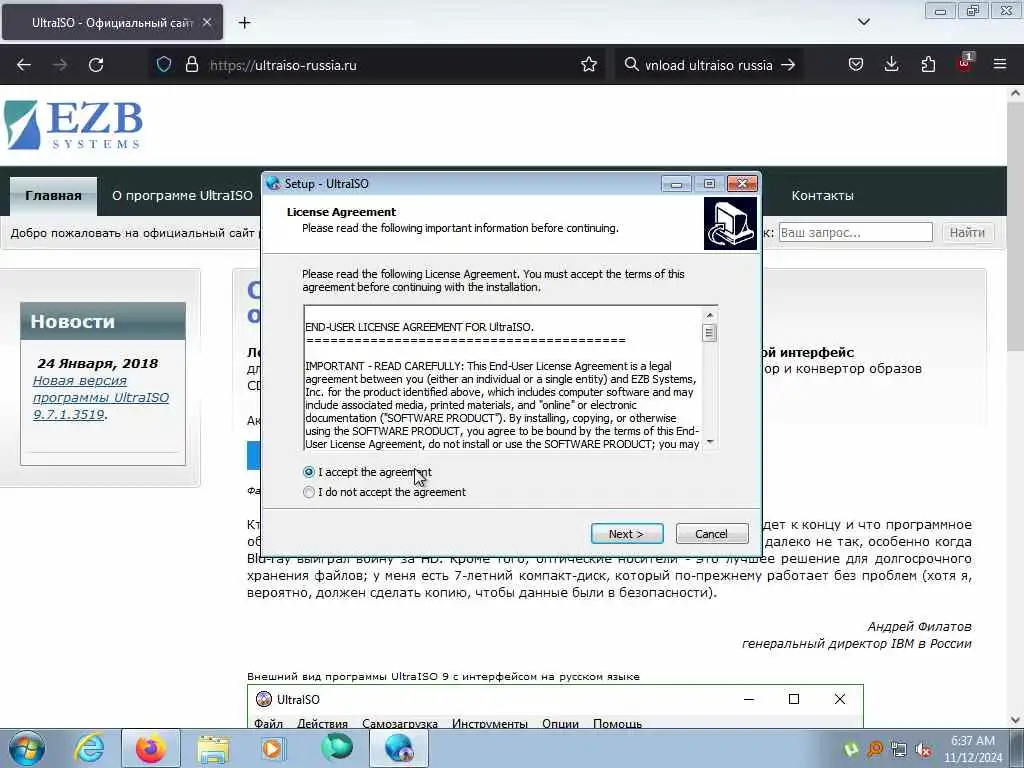Click the Firefox search box text

click(x=709, y=65)
